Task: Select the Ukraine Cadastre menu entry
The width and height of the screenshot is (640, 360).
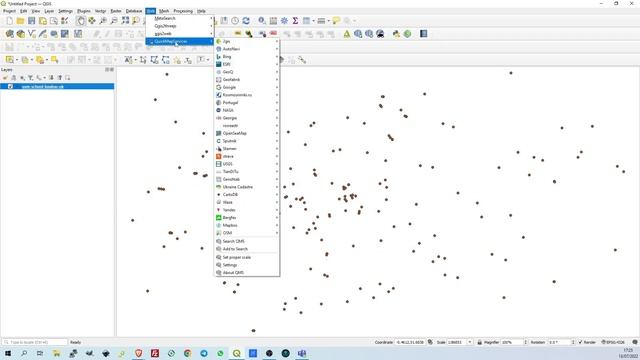Action: pyautogui.click(x=247, y=187)
